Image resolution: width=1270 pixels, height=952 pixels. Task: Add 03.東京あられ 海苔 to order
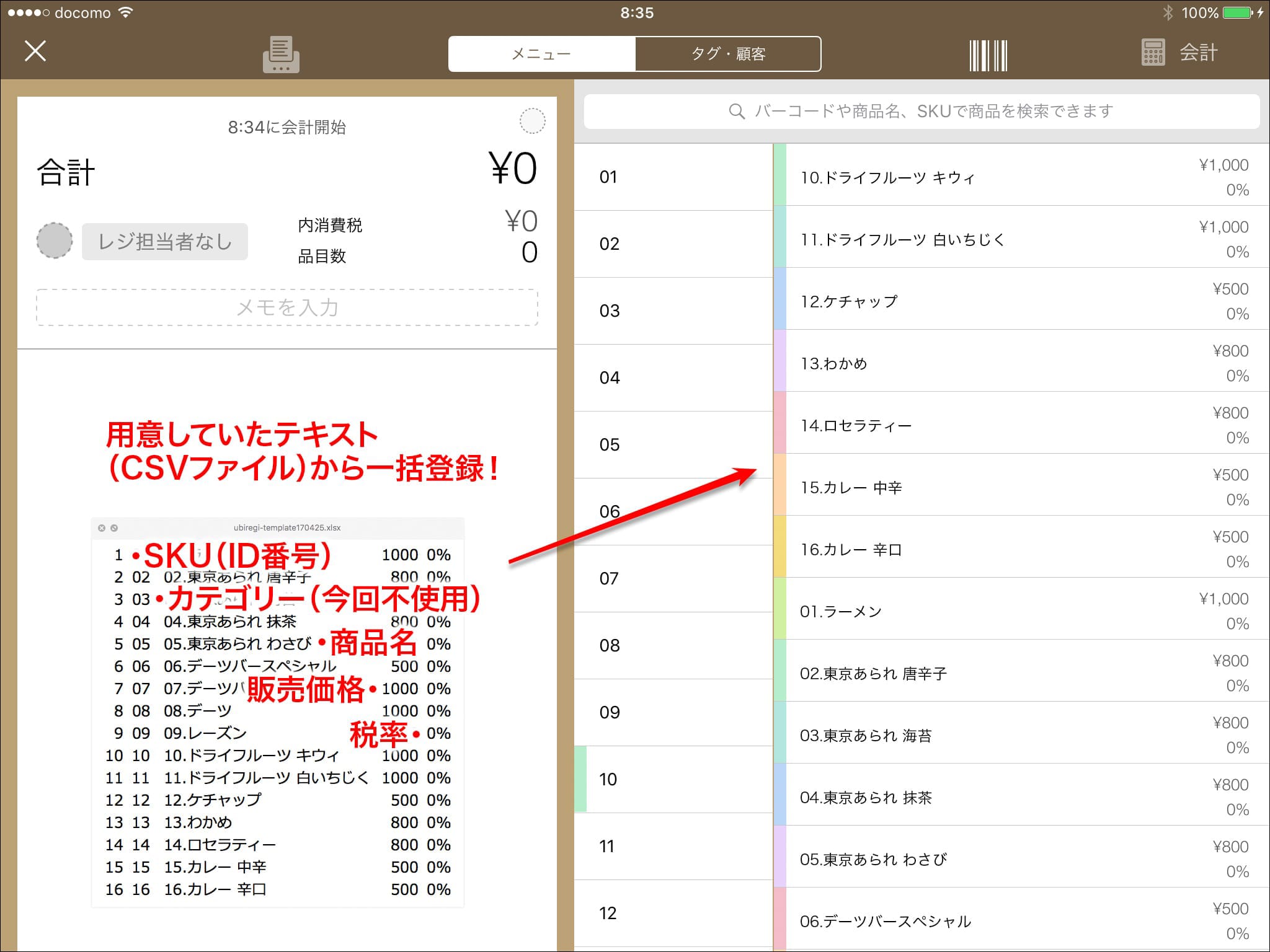[1021, 733]
